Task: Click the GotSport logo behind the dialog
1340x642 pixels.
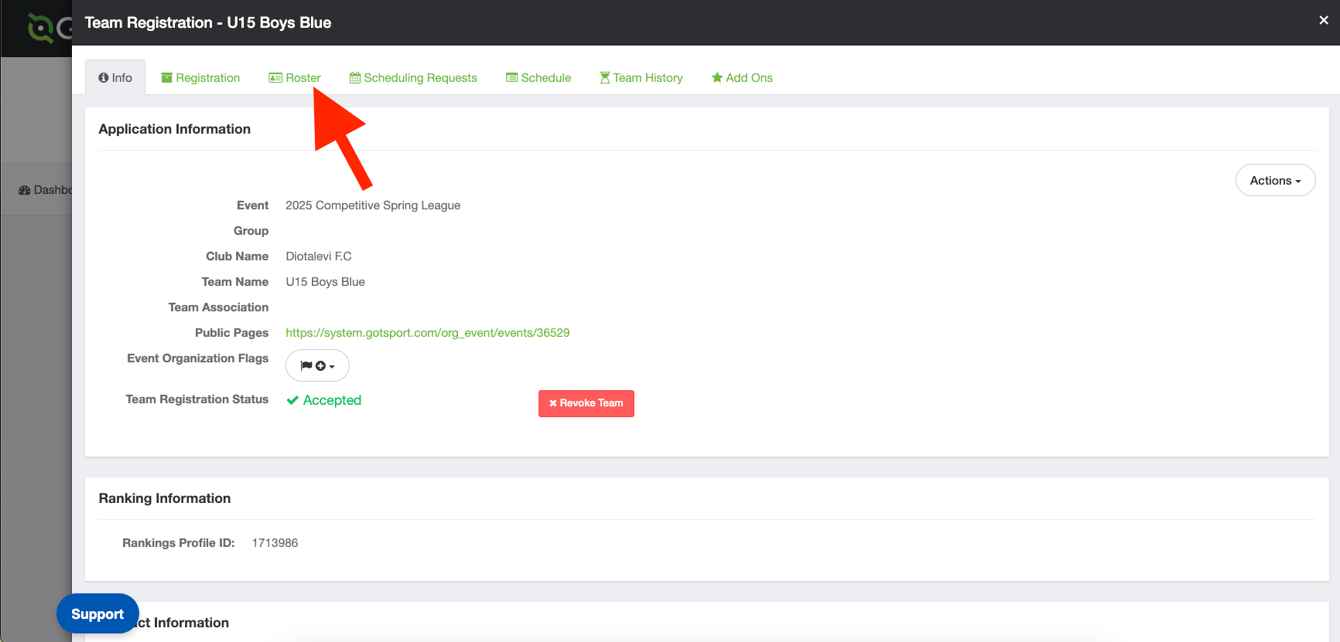Action: 48,28
